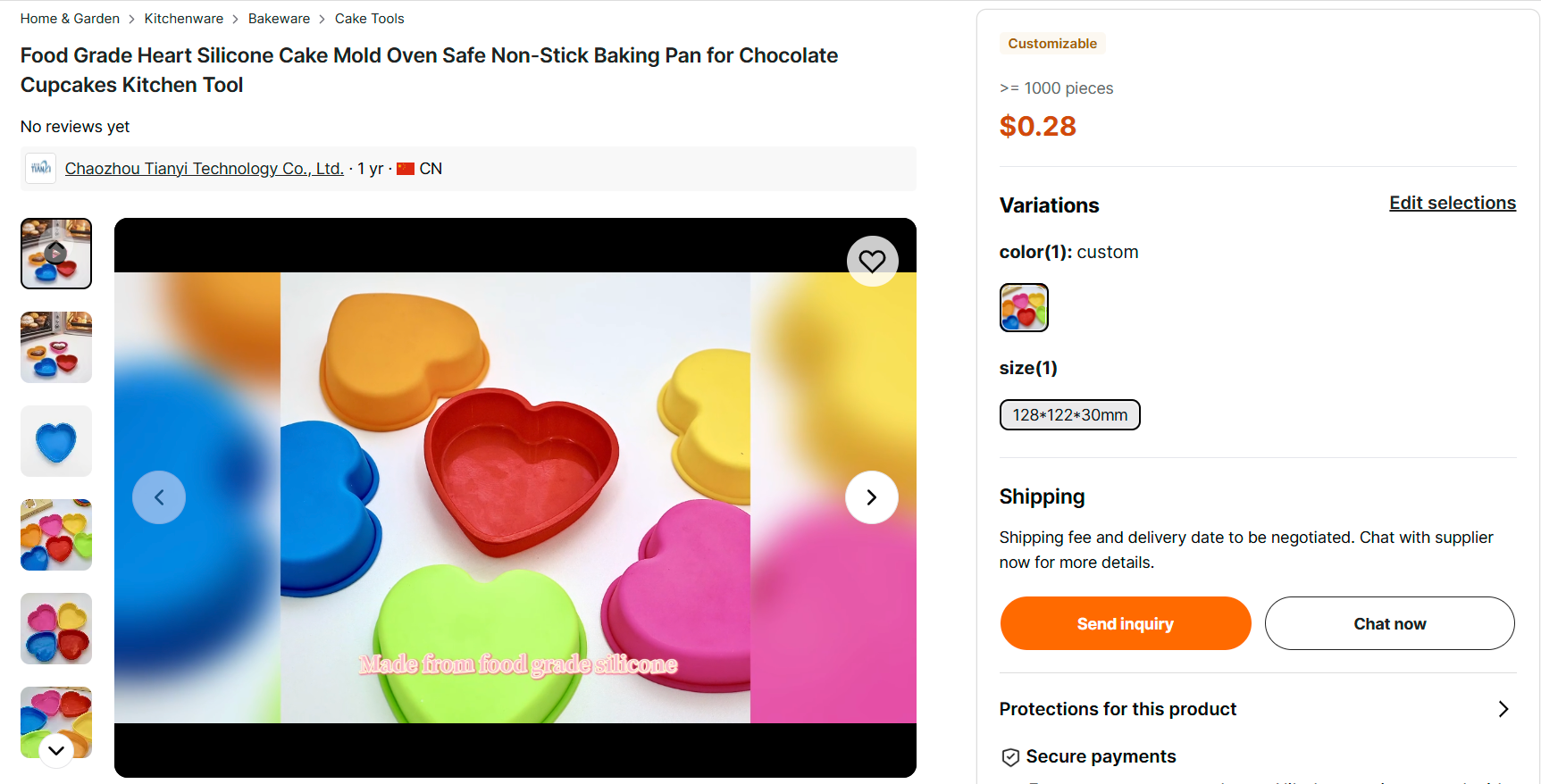
Task: Open the Cake Tools breadcrumb
Action: coord(369,19)
